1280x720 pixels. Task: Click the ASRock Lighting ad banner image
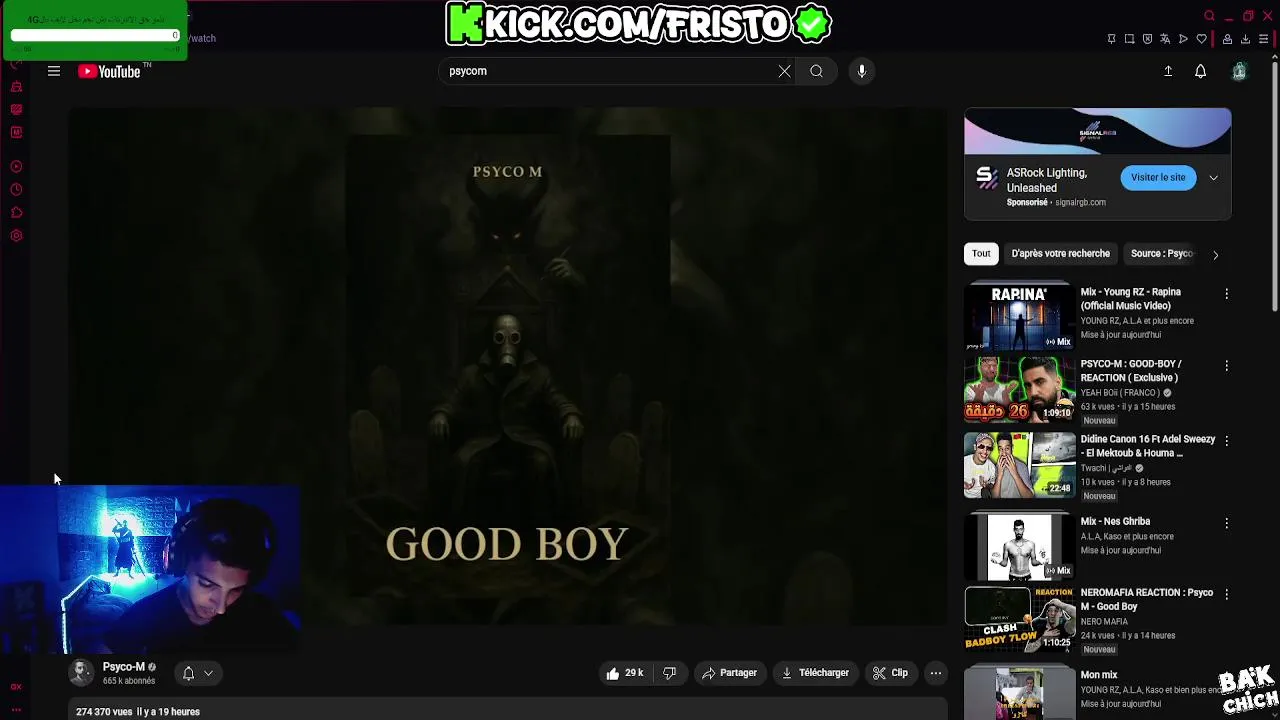tap(1097, 132)
